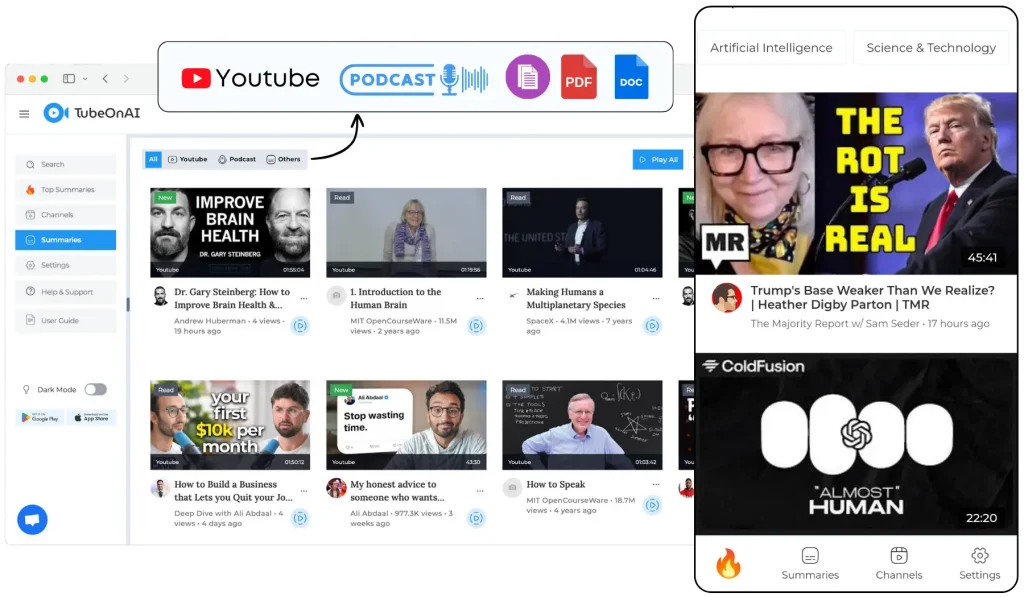Filter summaries by Youtube
Screen dimensions: 1024x597
point(187,159)
